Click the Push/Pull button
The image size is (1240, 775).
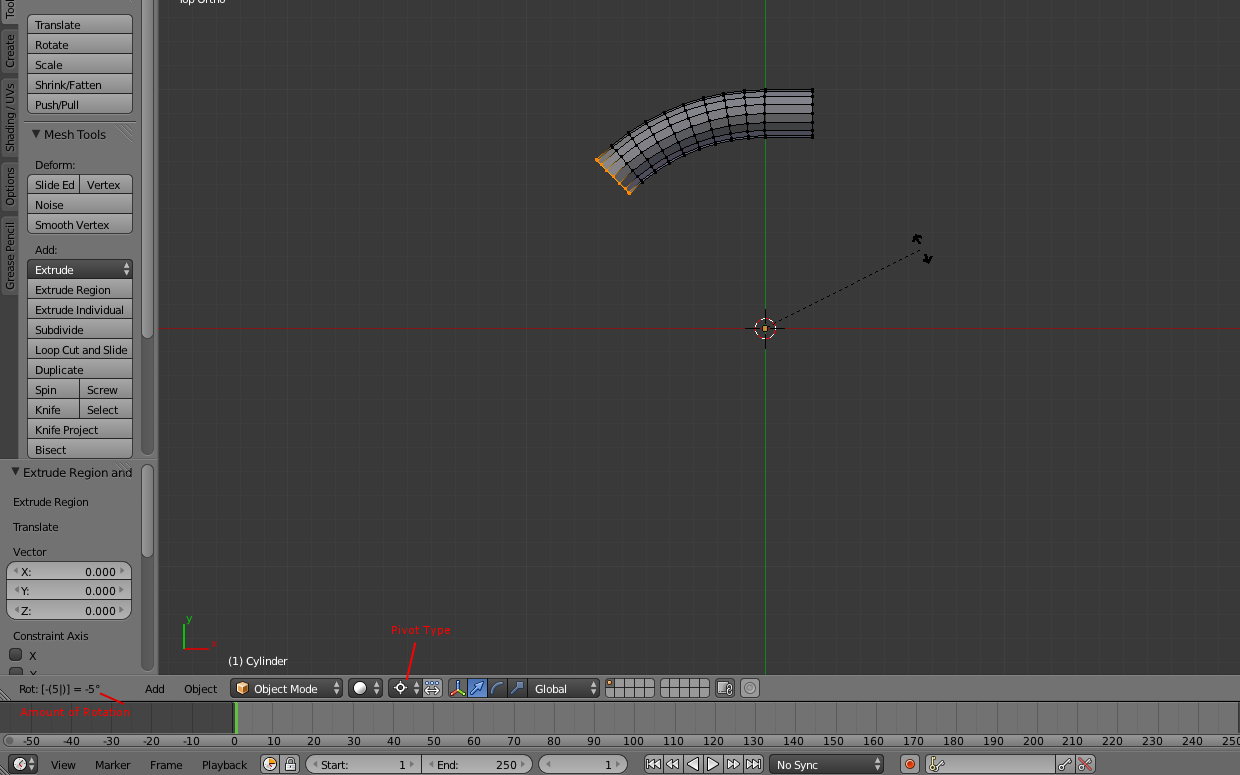[x=80, y=104]
